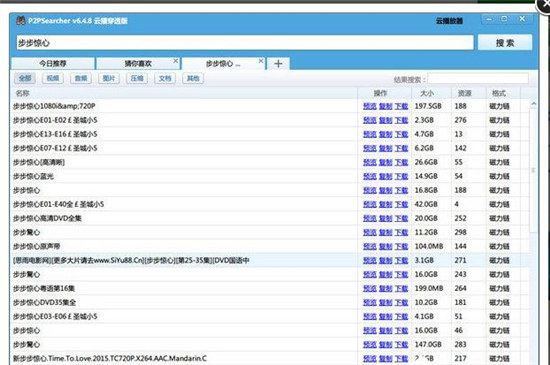Download 步步惊心[高清晰] via 下载
Screen dimensions: 550x365
[401, 162]
